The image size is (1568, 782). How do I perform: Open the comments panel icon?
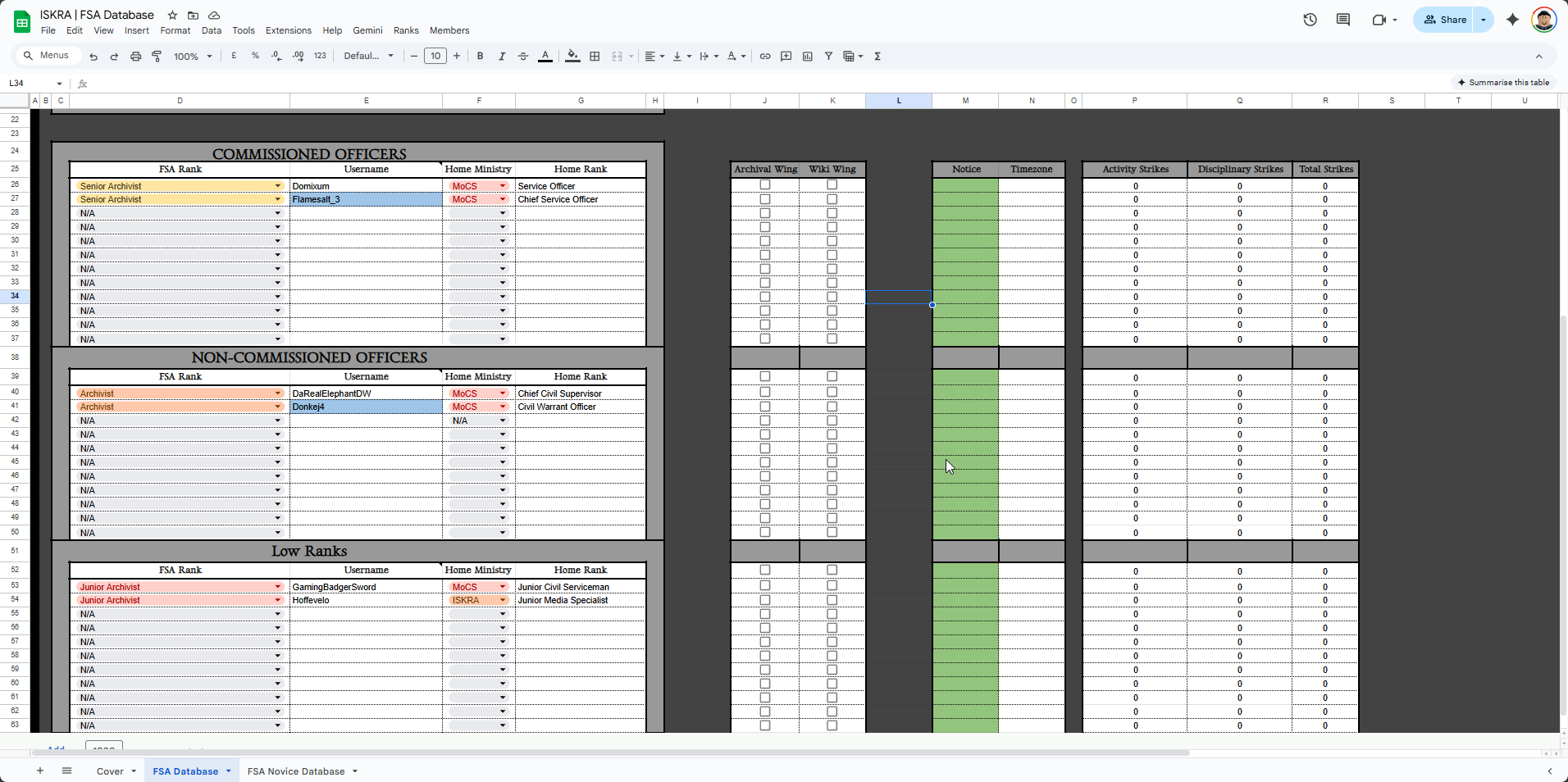1342,20
